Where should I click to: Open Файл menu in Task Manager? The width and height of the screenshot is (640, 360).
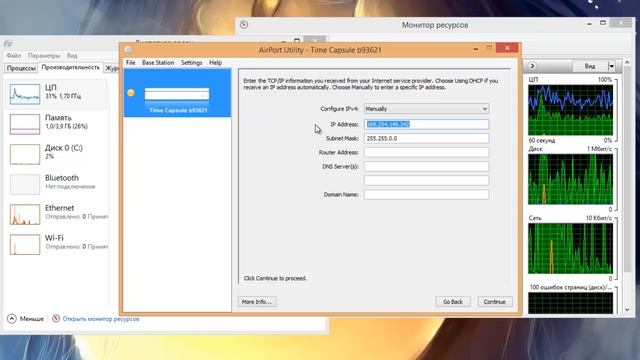coord(13,56)
